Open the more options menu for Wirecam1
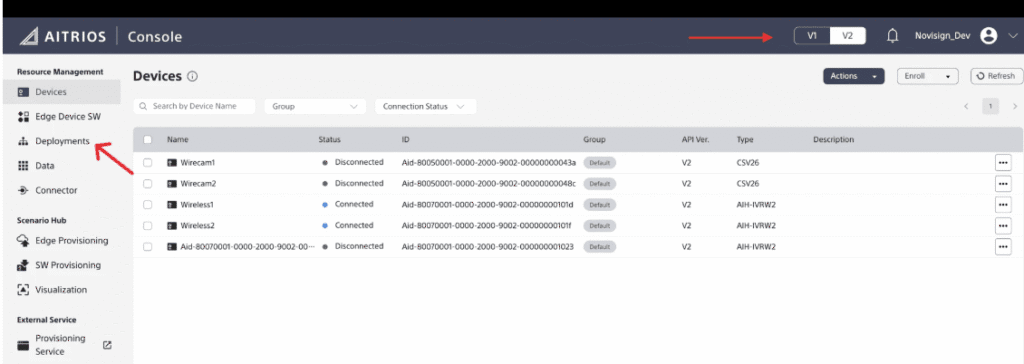 pyautogui.click(x=1002, y=162)
